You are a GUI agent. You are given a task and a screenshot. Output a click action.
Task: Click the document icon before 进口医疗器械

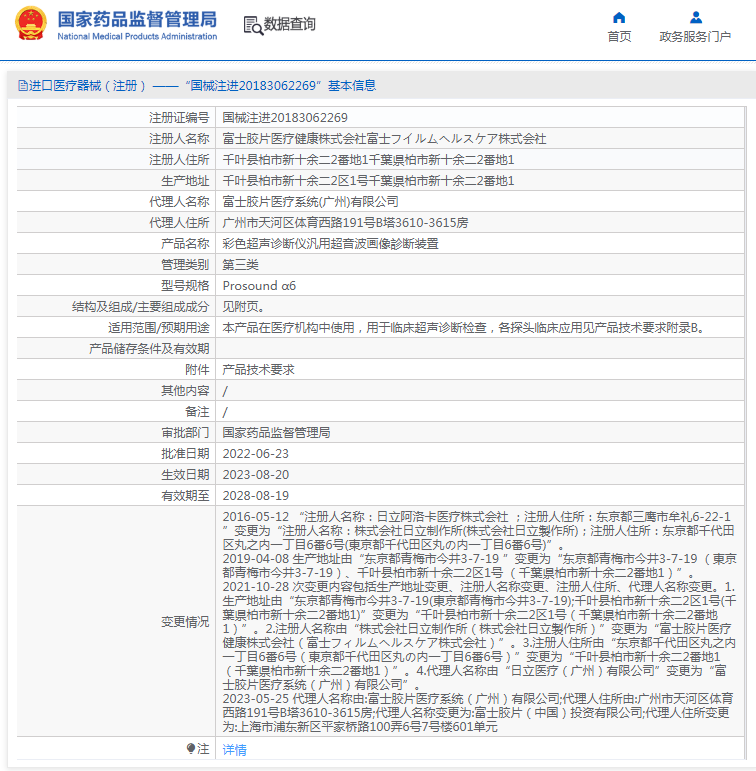[23, 86]
